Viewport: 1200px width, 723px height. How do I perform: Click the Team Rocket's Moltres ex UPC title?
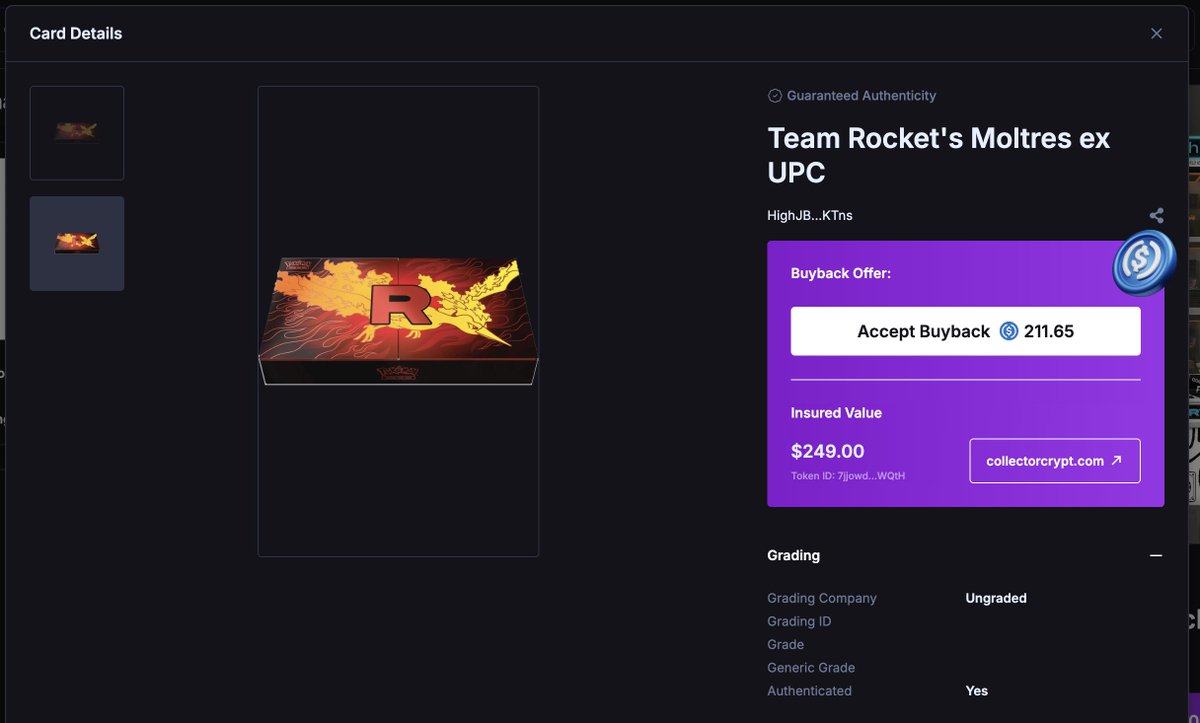tap(938, 154)
